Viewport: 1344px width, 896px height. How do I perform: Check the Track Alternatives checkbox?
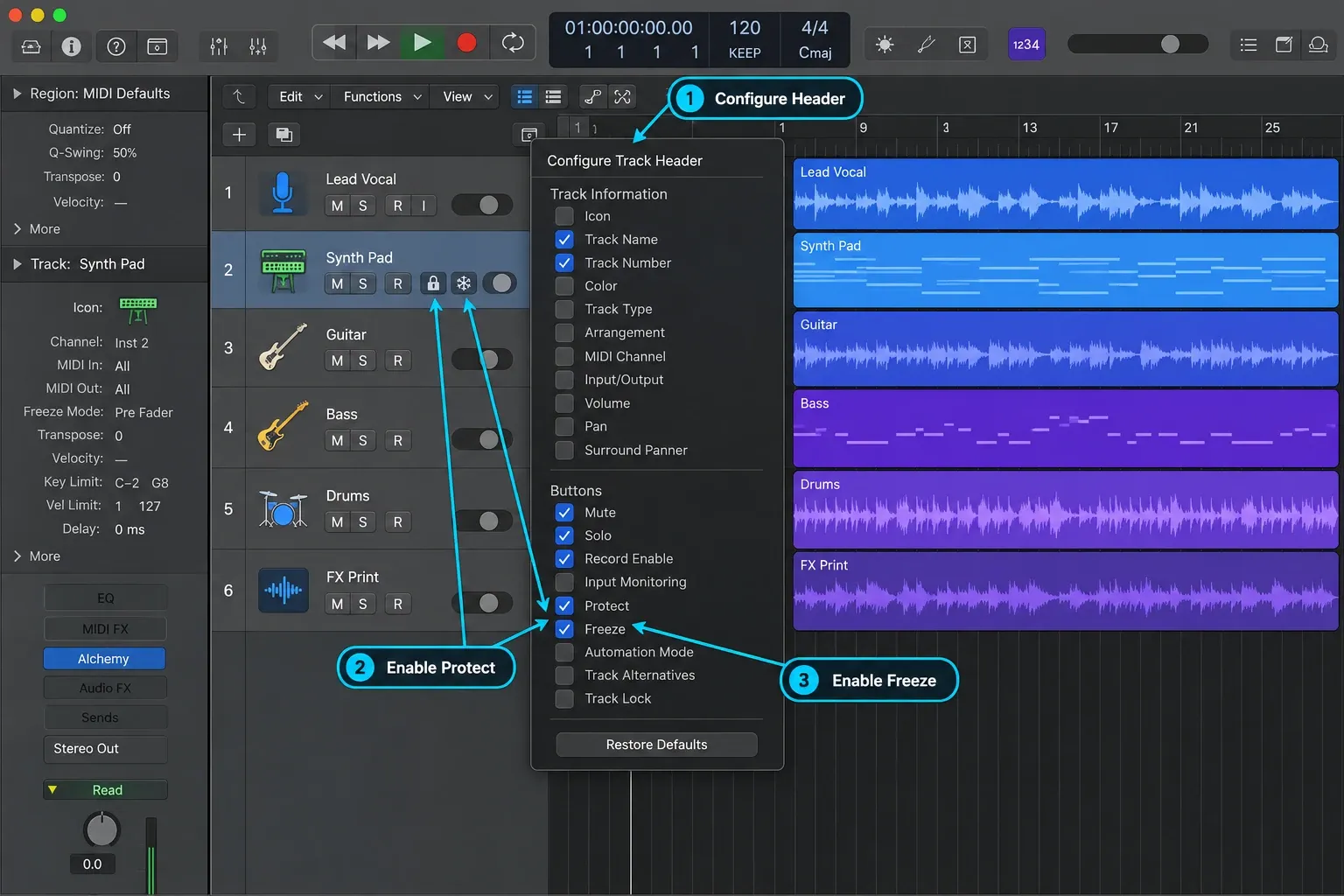point(564,675)
